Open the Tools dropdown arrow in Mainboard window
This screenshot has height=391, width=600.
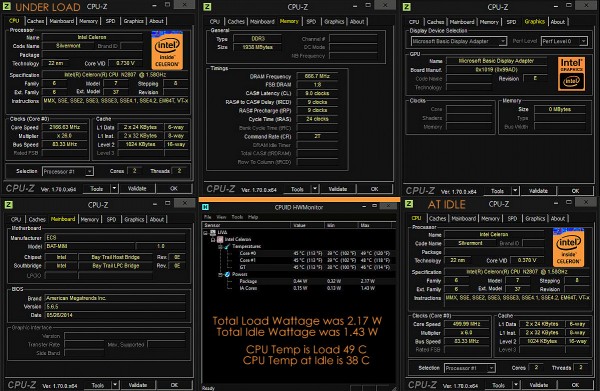click(115, 385)
